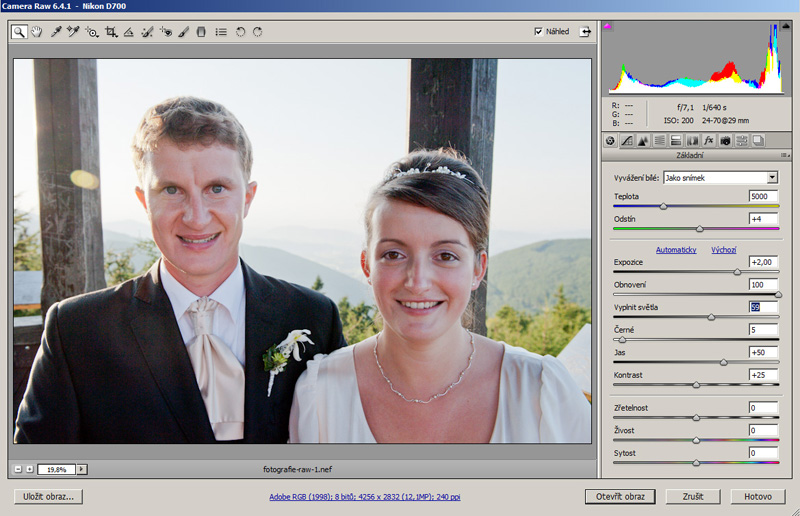The width and height of the screenshot is (800, 516).
Task: Select the Straighten tool
Action: click(x=128, y=32)
